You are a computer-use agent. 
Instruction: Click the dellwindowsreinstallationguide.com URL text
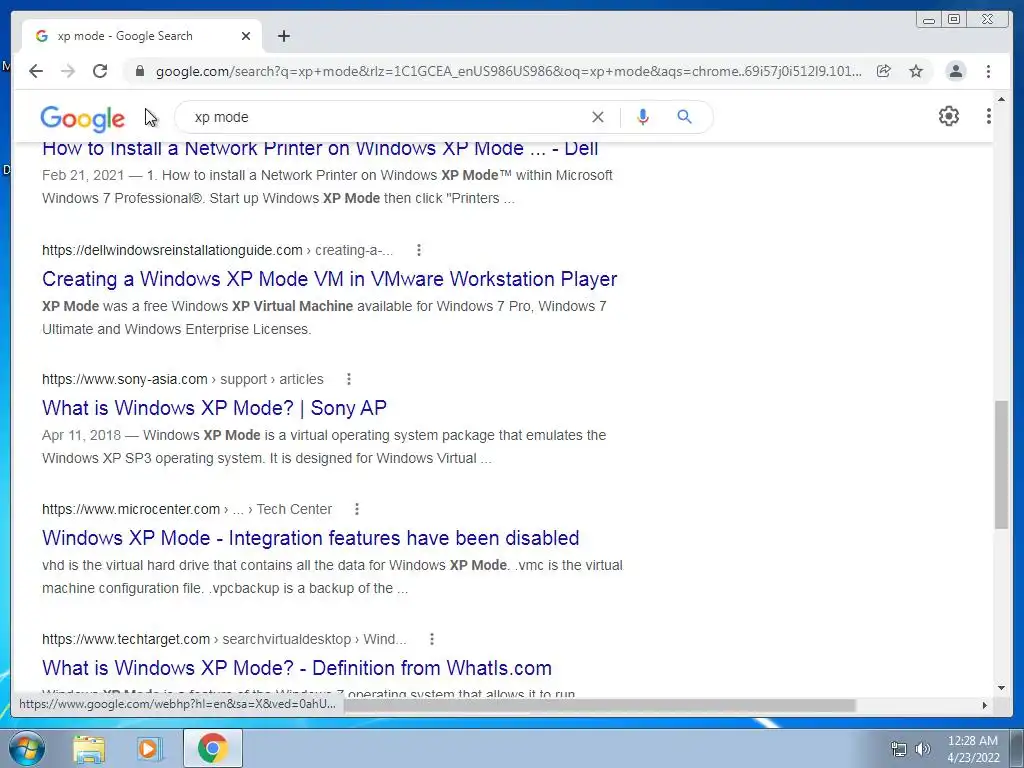click(172, 250)
